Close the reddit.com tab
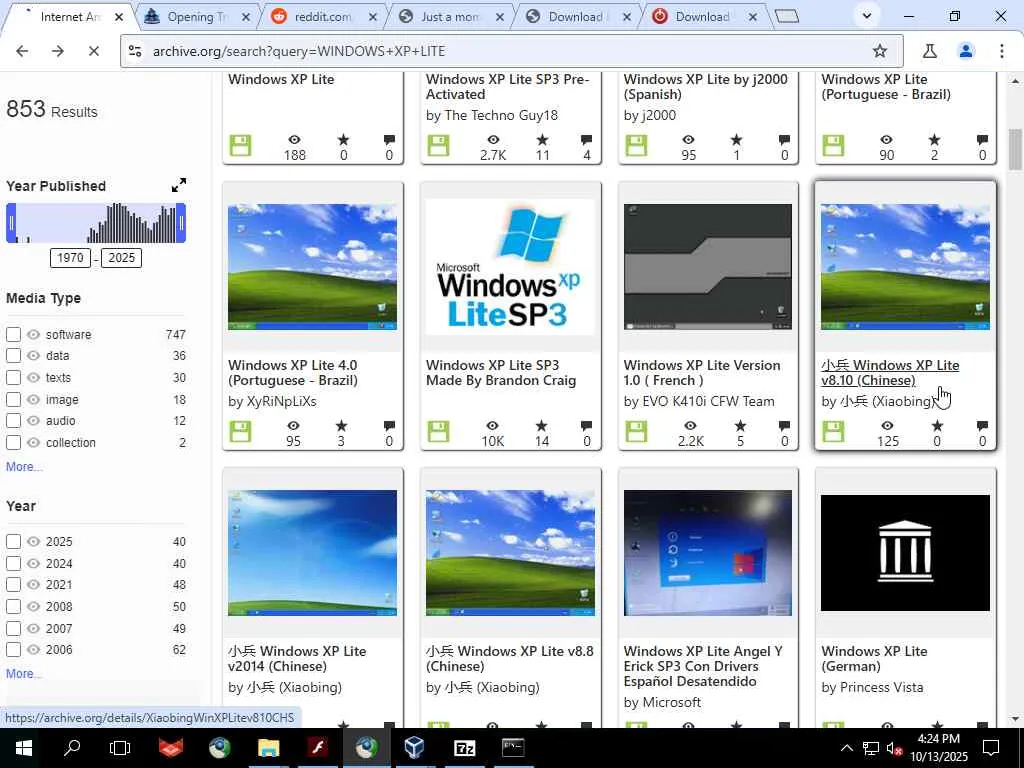1024x768 pixels. [x=373, y=17]
